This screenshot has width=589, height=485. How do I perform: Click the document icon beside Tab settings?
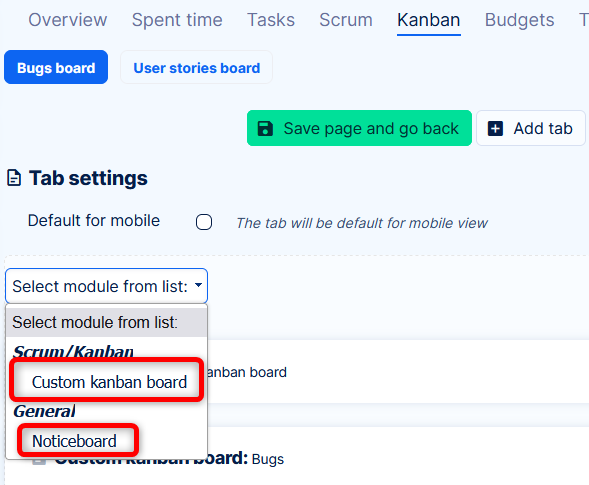point(14,178)
